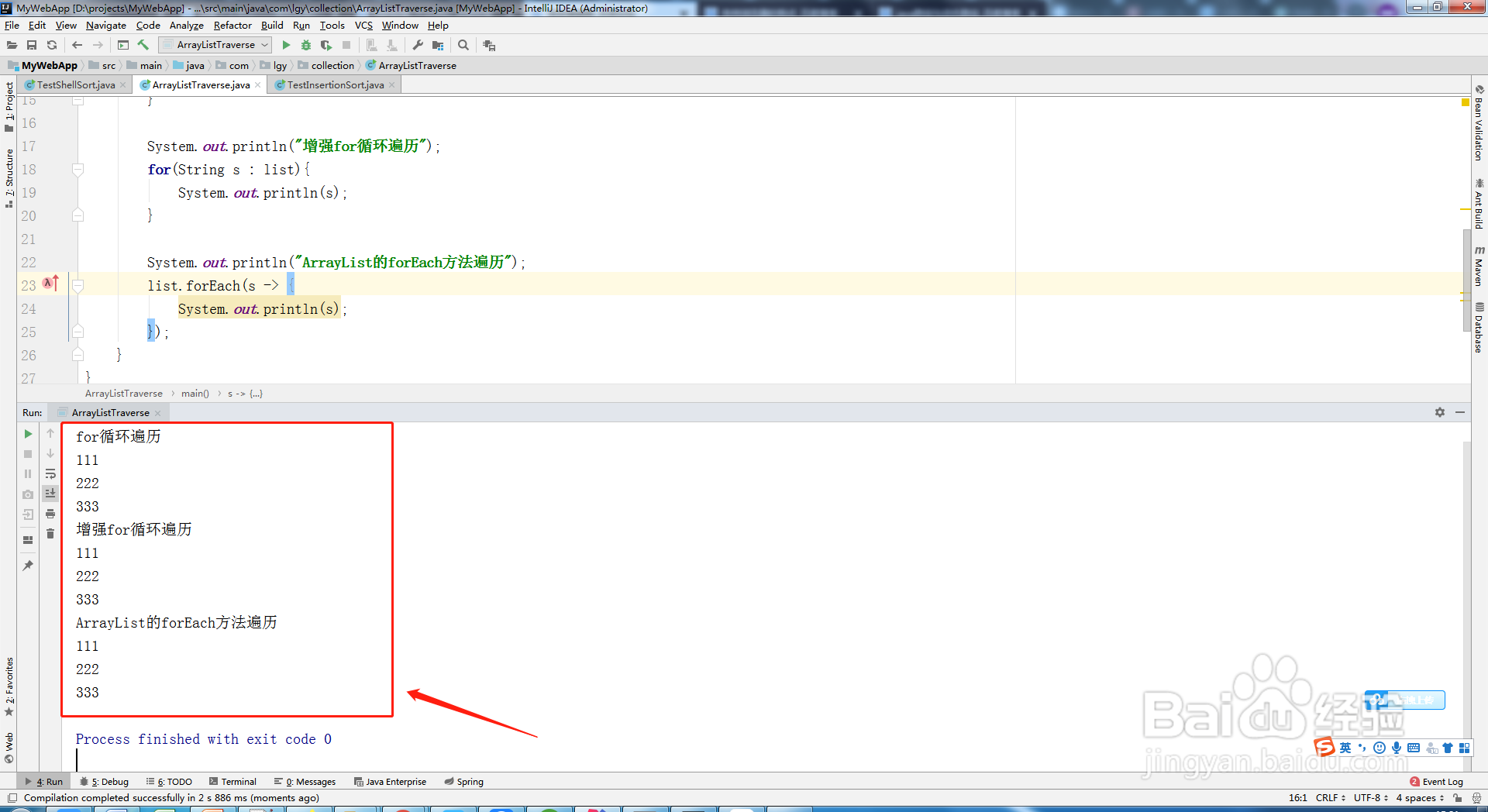Screen dimensions: 1488x812
Task: Open the Messages tool window
Action: coord(305,782)
